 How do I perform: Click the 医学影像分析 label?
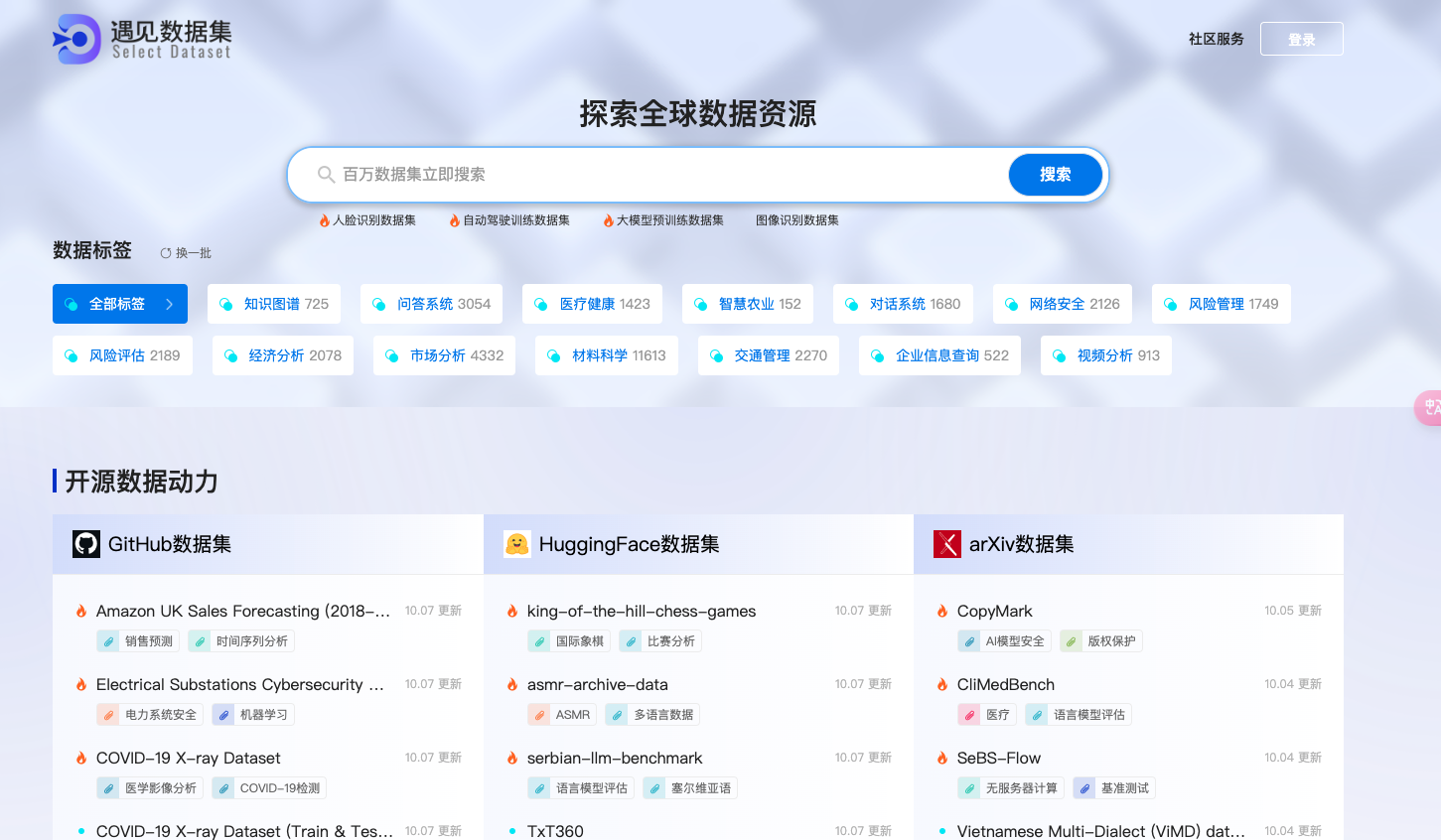point(150,788)
